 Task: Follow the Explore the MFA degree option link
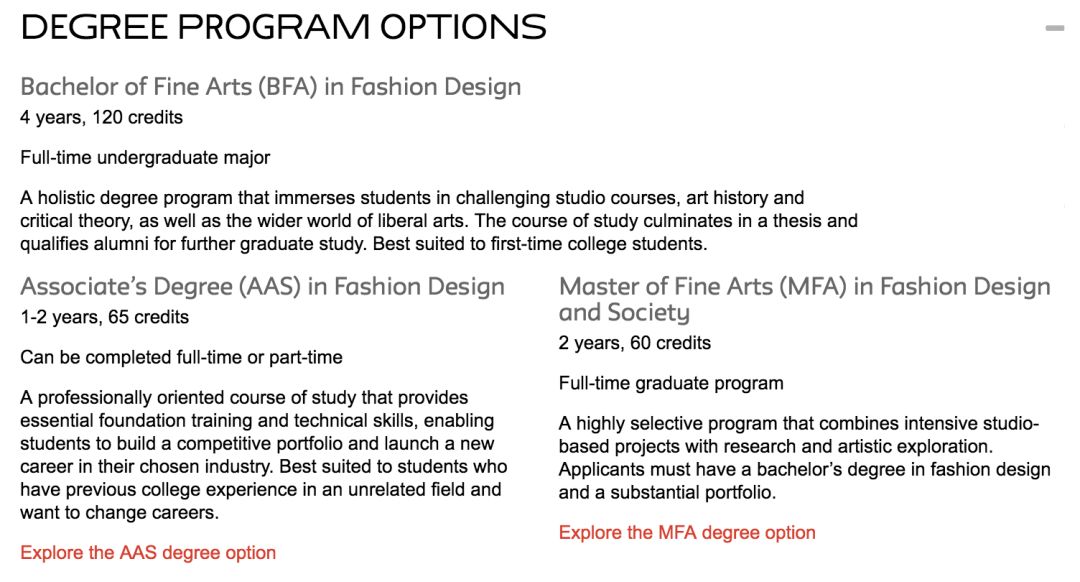(x=687, y=532)
